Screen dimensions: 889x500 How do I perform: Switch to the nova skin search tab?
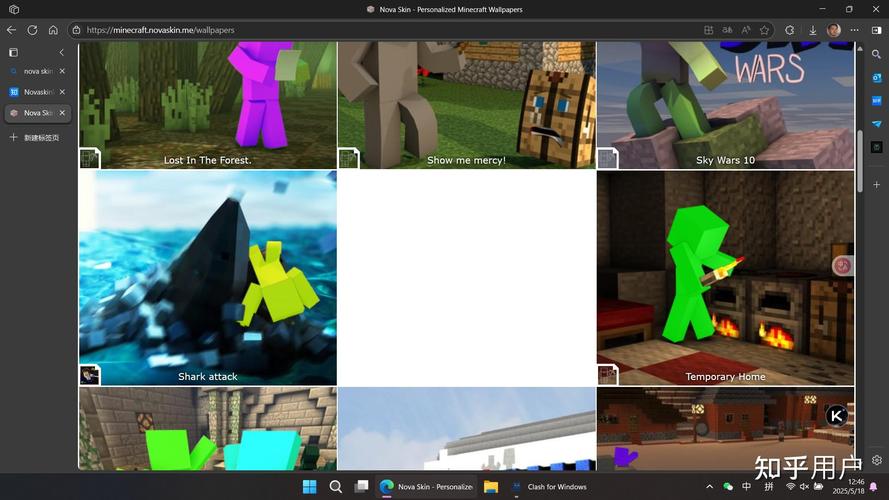click(x=38, y=71)
